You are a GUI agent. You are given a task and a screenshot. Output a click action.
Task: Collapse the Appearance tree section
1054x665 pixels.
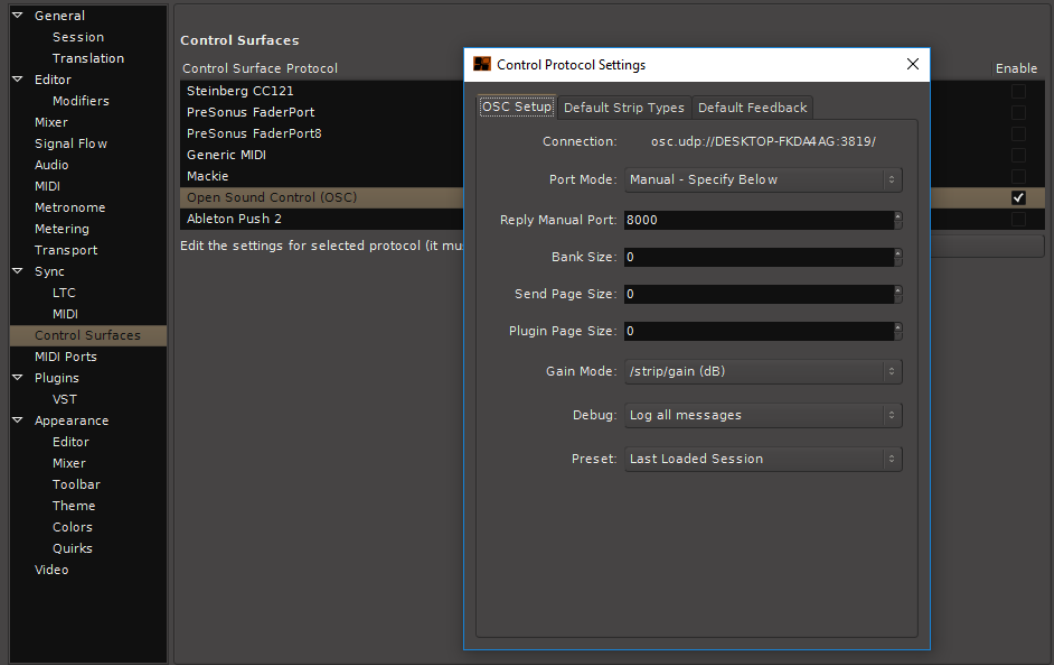point(15,421)
